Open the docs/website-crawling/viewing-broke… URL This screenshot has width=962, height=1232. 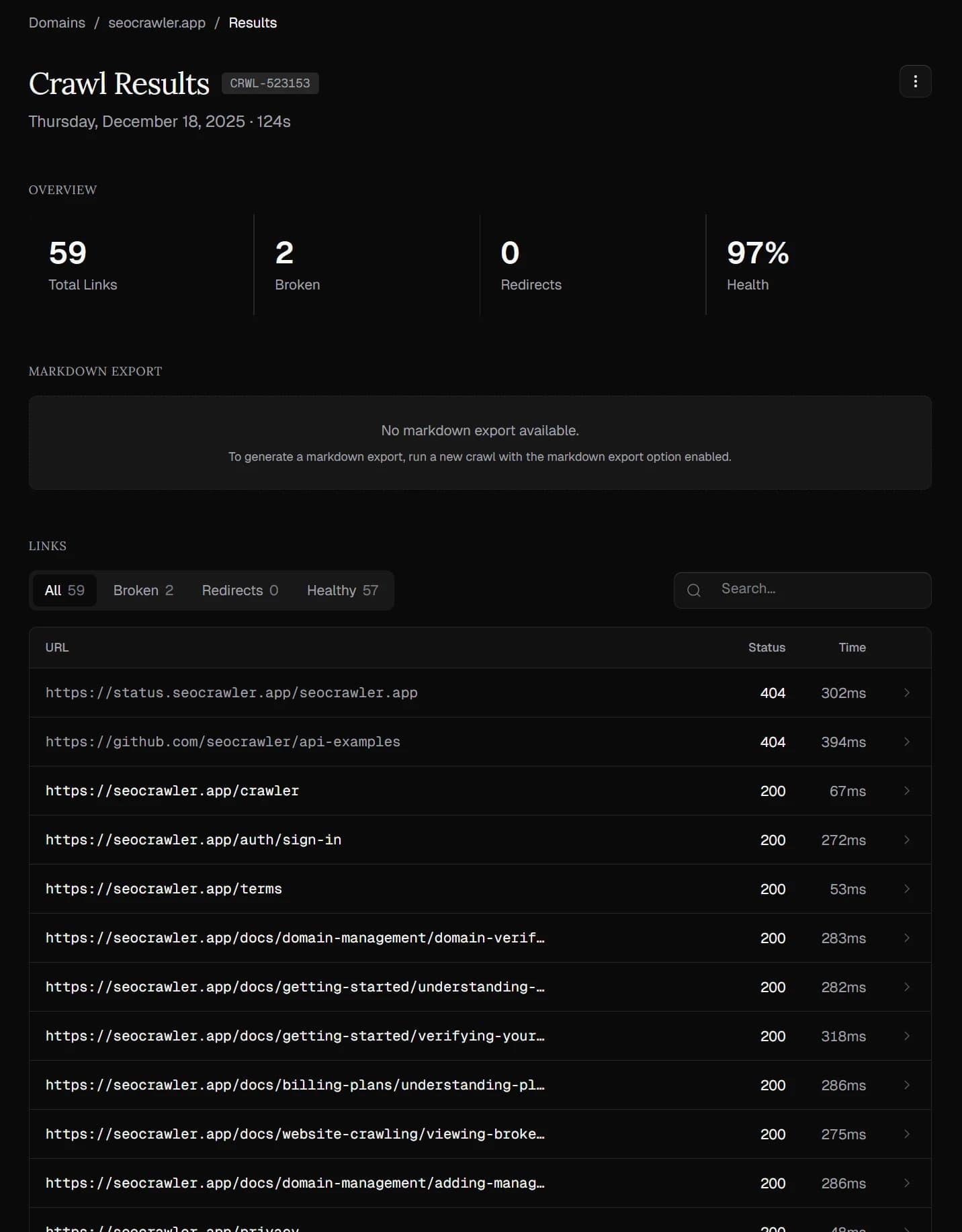pos(295,1134)
